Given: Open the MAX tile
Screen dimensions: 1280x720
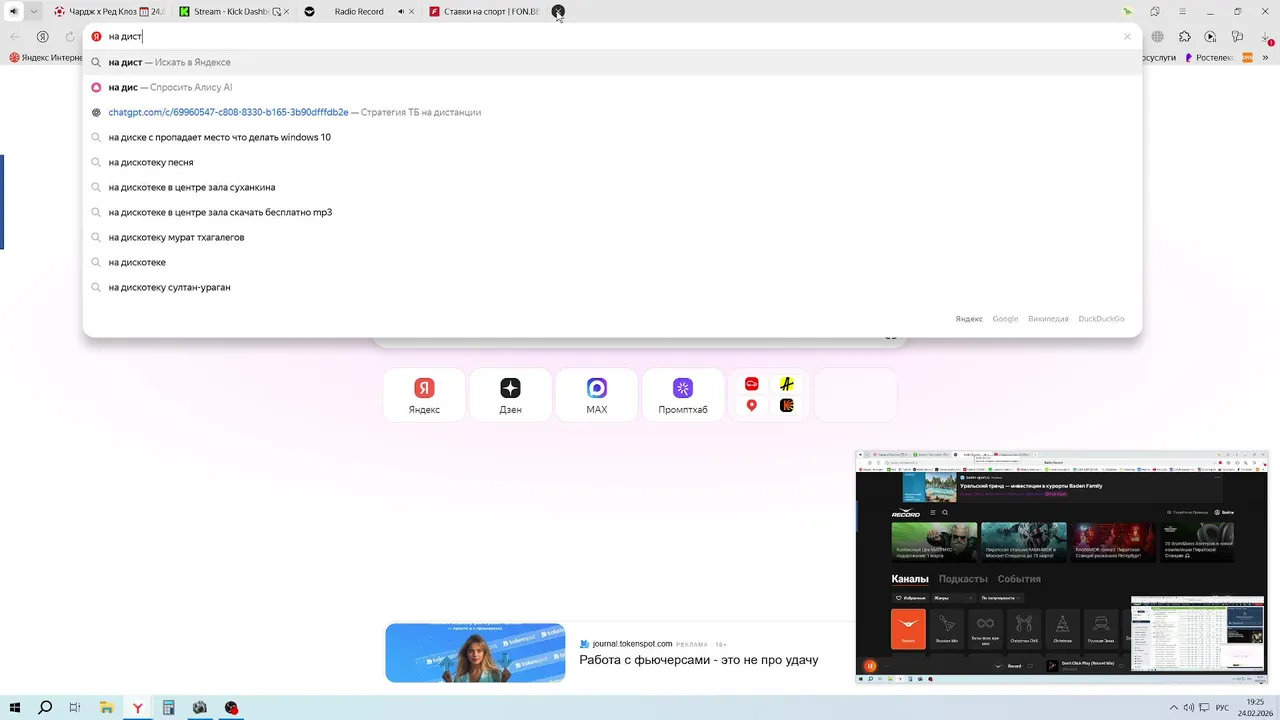Looking at the screenshot, I should coord(597,395).
